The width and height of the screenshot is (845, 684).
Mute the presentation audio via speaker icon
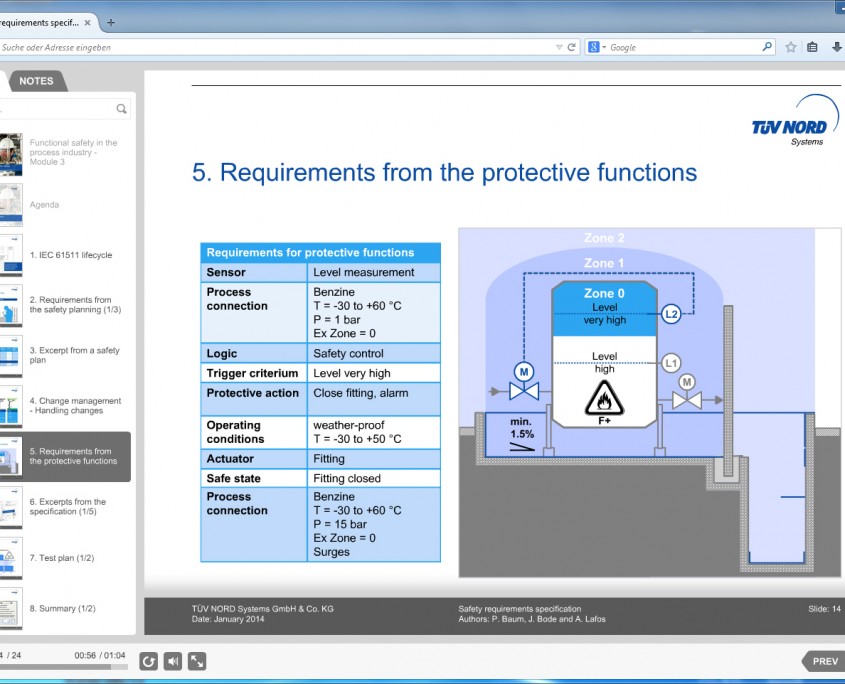(x=171, y=661)
